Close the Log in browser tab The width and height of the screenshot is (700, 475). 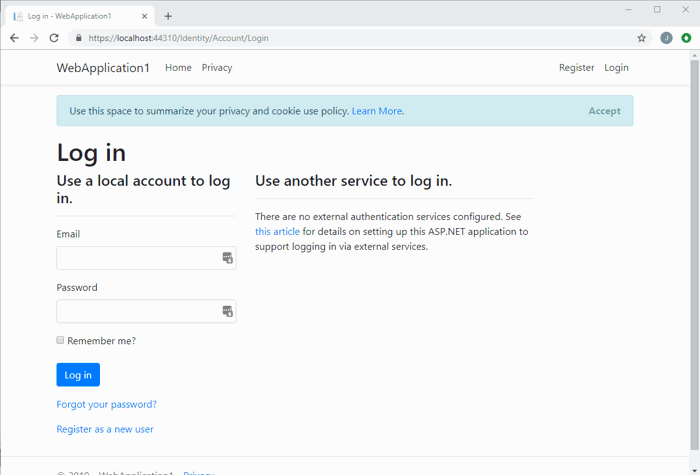tap(145, 16)
